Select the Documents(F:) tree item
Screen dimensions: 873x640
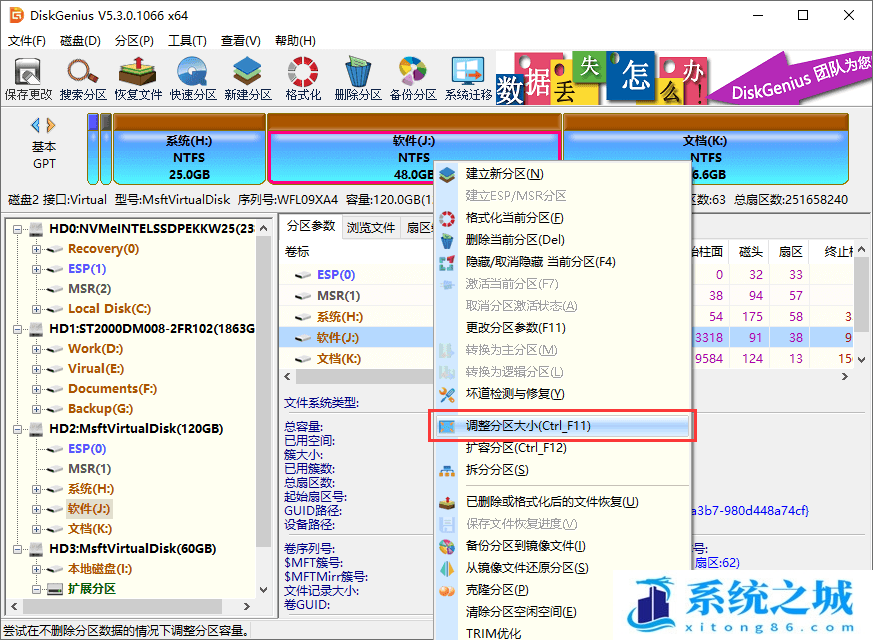point(112,389)
